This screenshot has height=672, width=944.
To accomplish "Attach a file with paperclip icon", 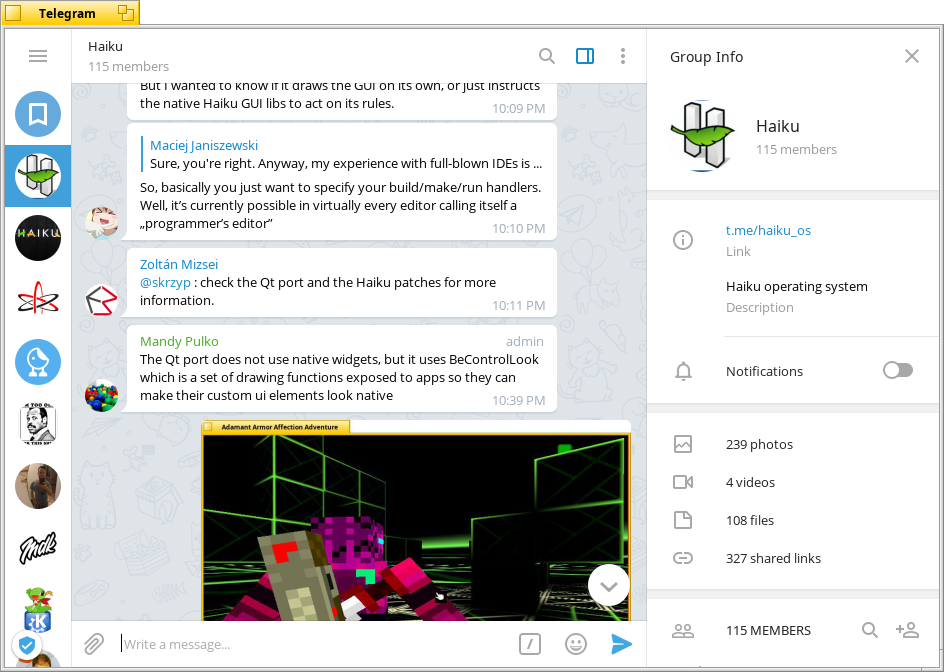I will 93,644.
